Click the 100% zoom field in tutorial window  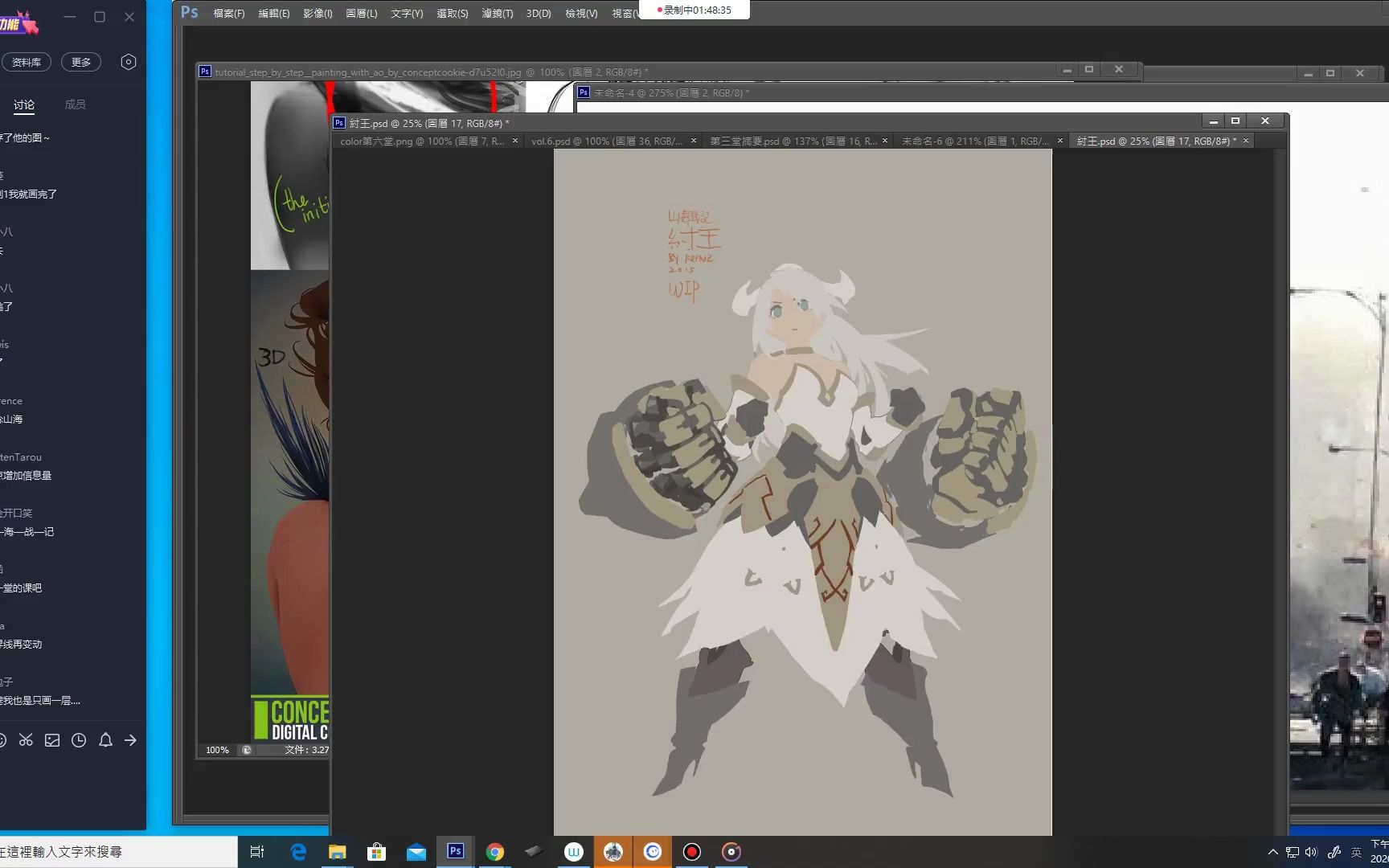tap(217, 750)
